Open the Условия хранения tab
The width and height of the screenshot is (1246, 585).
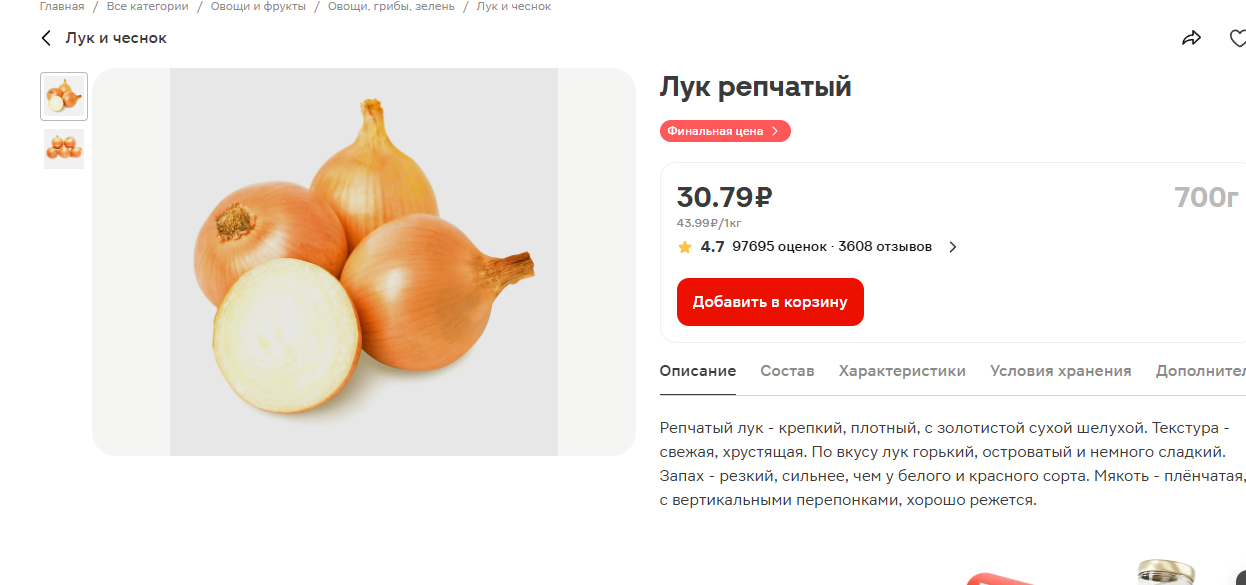tap(1060, 371)
